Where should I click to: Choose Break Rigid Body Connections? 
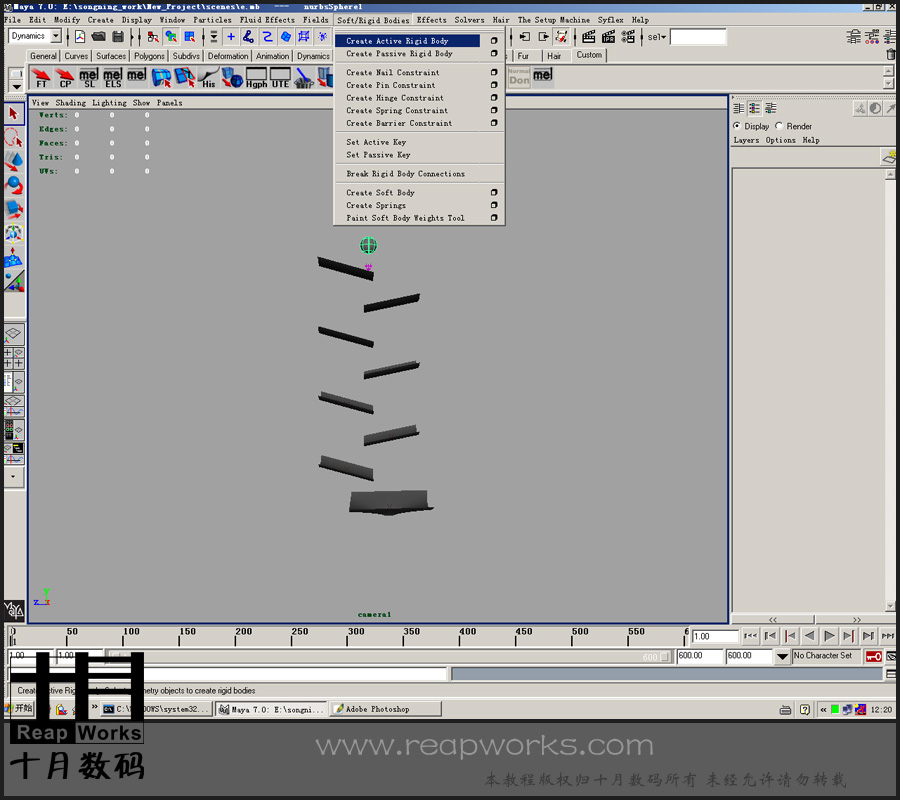click(x=405, y=173)
